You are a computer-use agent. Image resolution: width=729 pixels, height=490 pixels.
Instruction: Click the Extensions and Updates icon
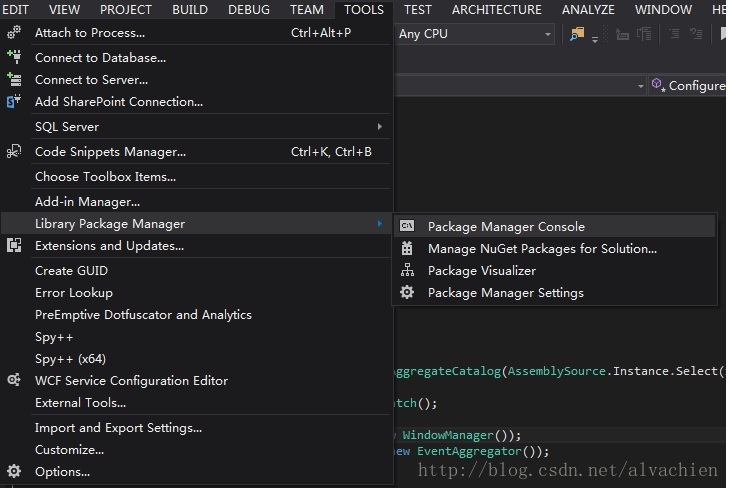pyautogui.click(x=14, y=245)
